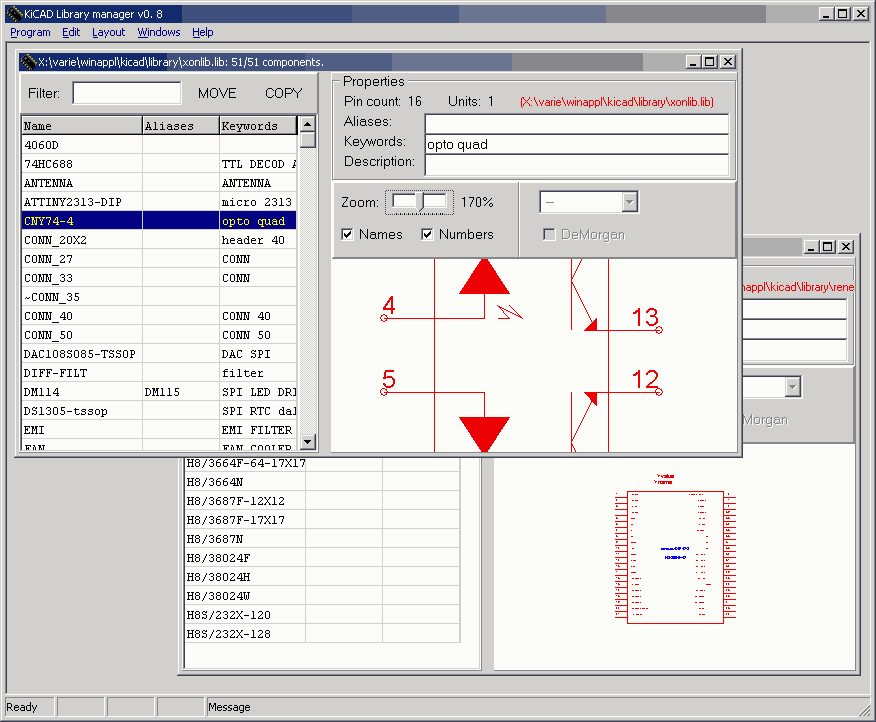The image size is (876, 722).
Task: Click the DM115 alias cell
Action: pyautogui.click(x=180, y=392)
